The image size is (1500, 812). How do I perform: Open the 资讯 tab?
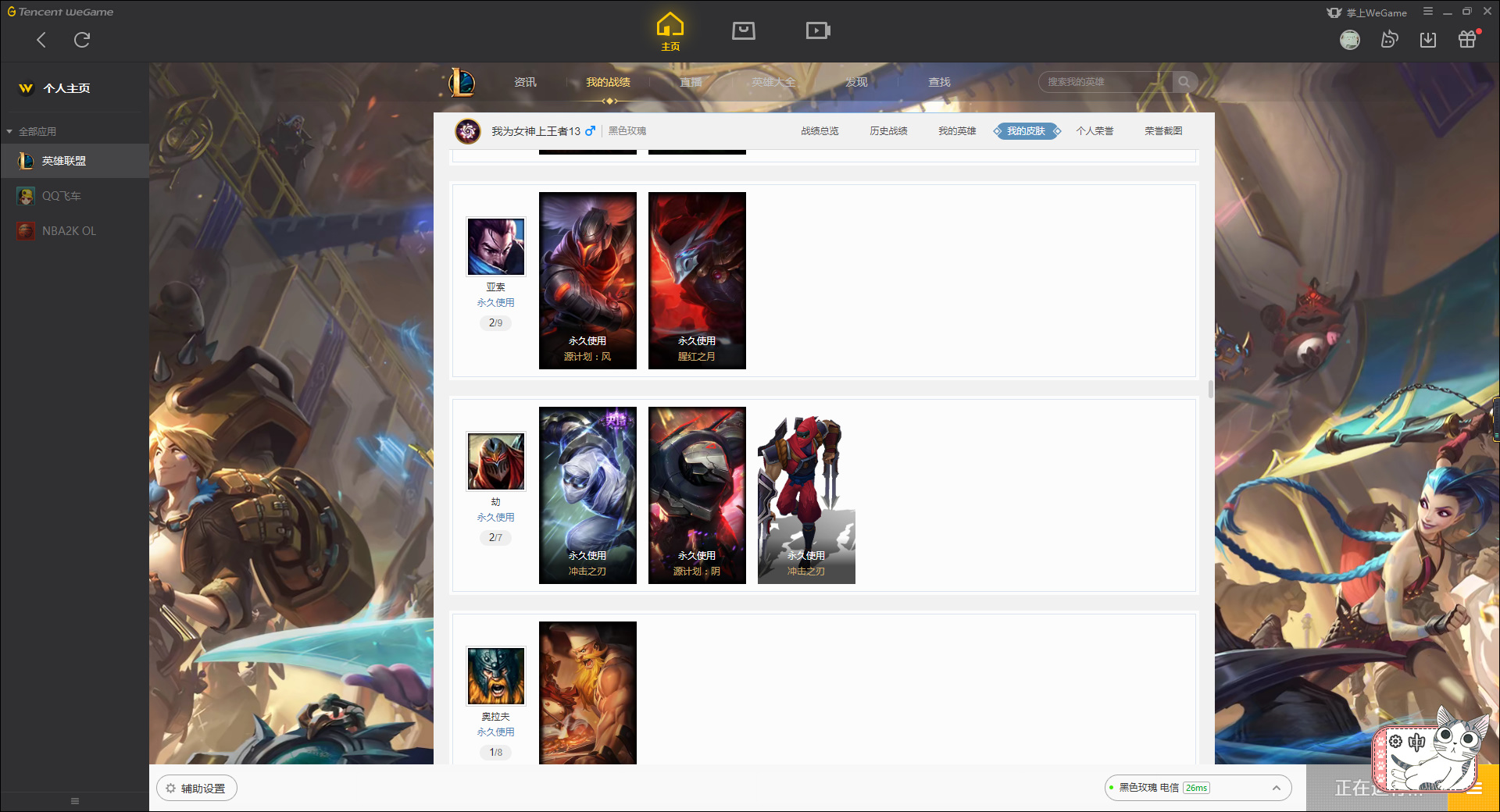pos(525,82)
